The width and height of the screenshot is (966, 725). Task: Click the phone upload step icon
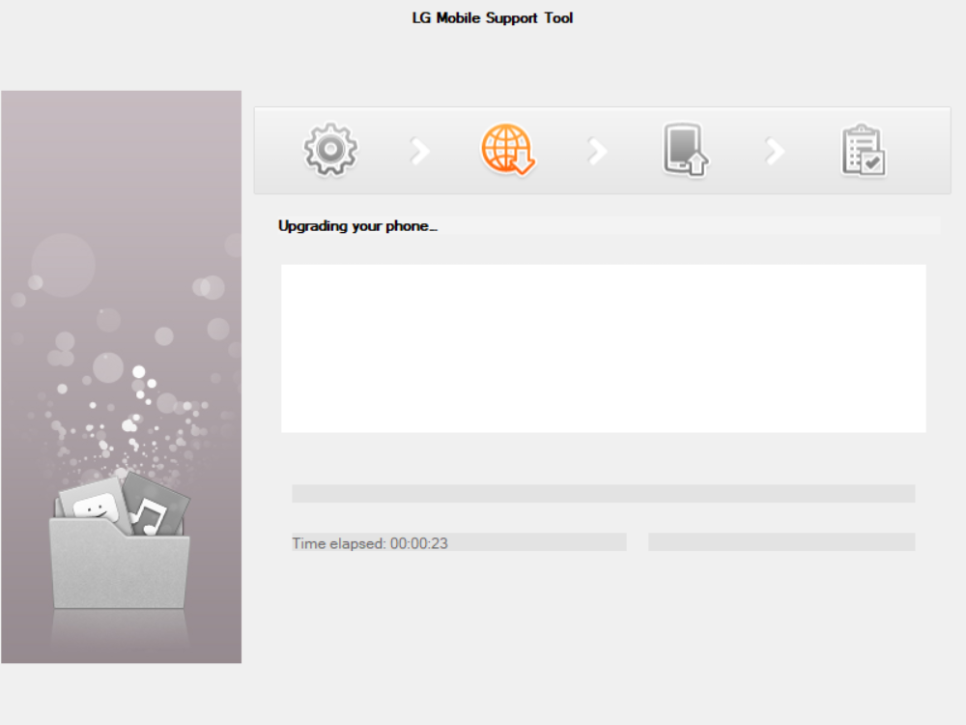click(x=685, y=150)
